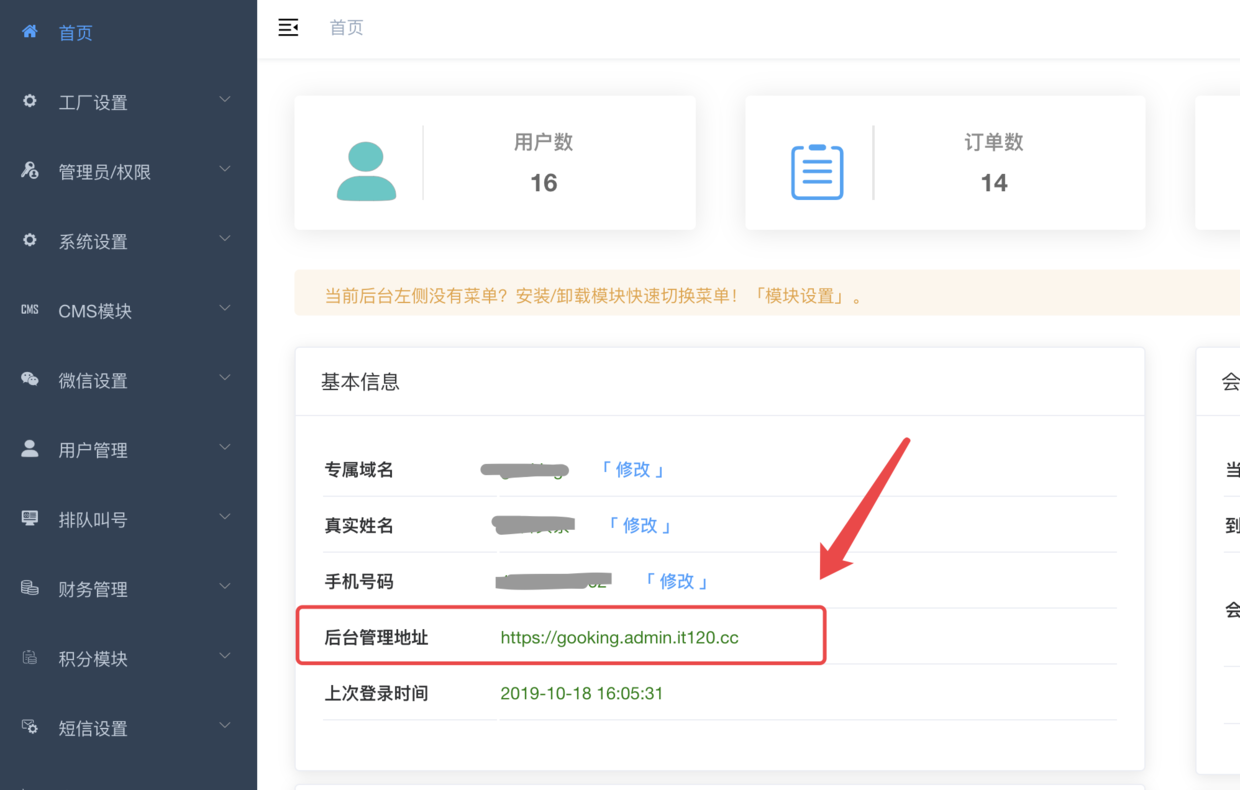Expand the 短信设置 chevron
This screenshot has width=1240, height=790.
(x=225, y=725)
